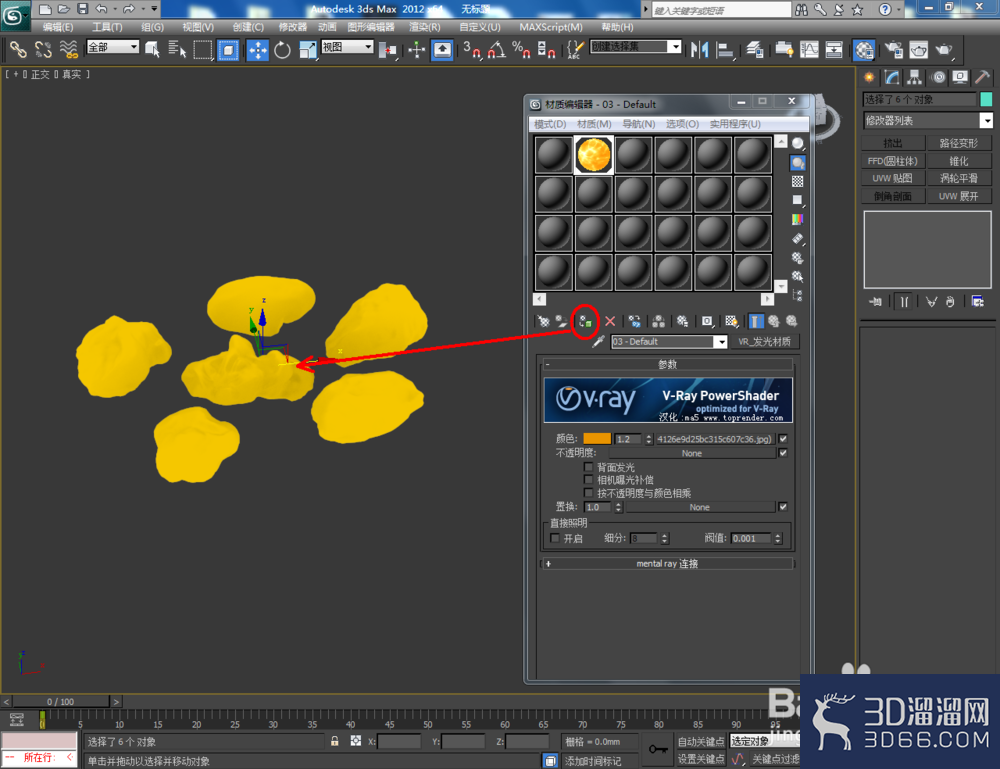Open the 视图 reference coordinate dropdown

(x=347, y=47)
